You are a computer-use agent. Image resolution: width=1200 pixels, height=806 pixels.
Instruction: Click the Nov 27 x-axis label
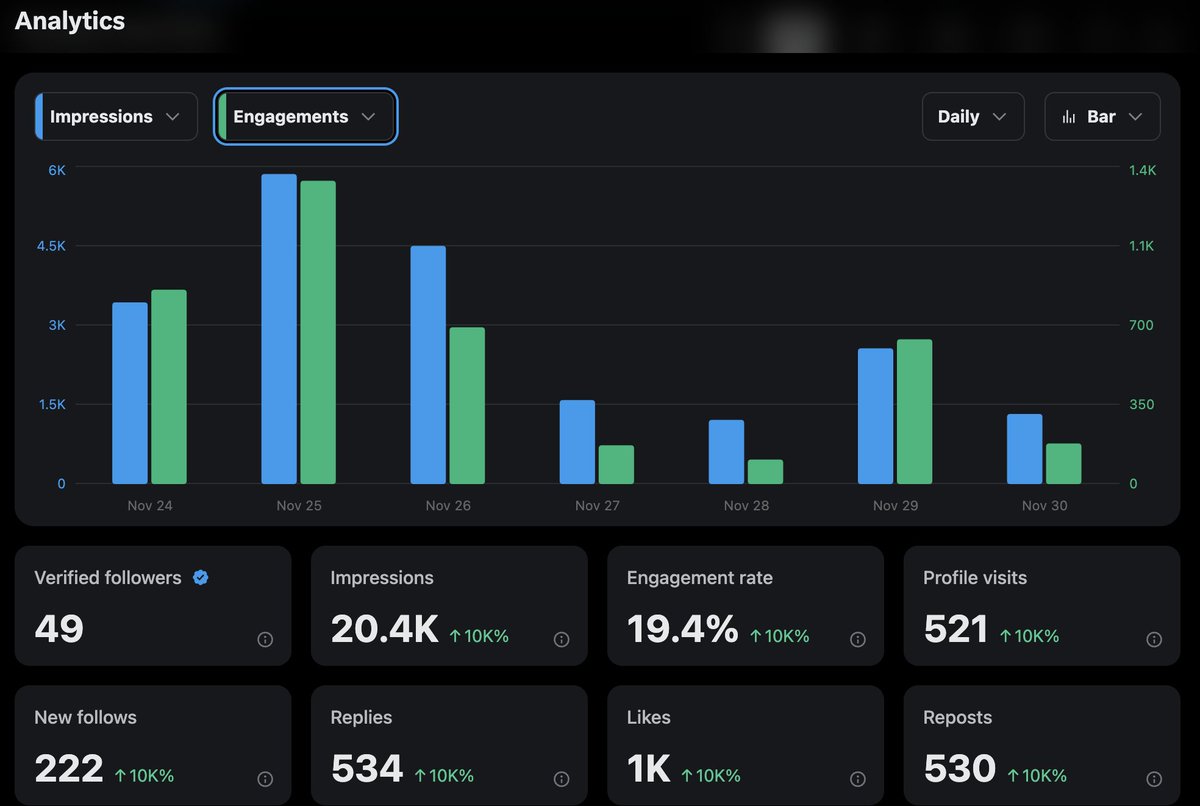click(x=597, y=506)
